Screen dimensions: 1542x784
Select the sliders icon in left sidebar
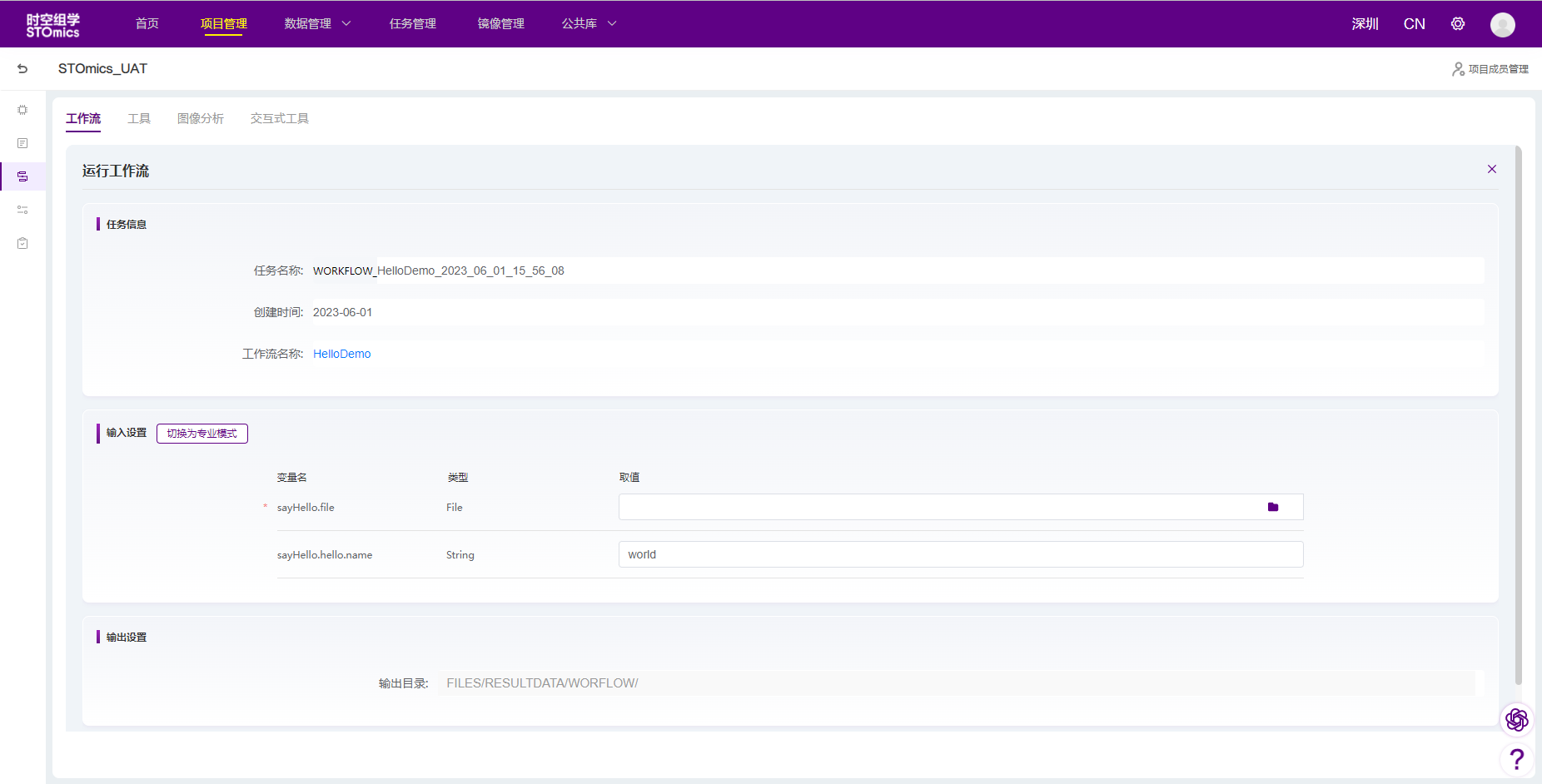[22, 210]
